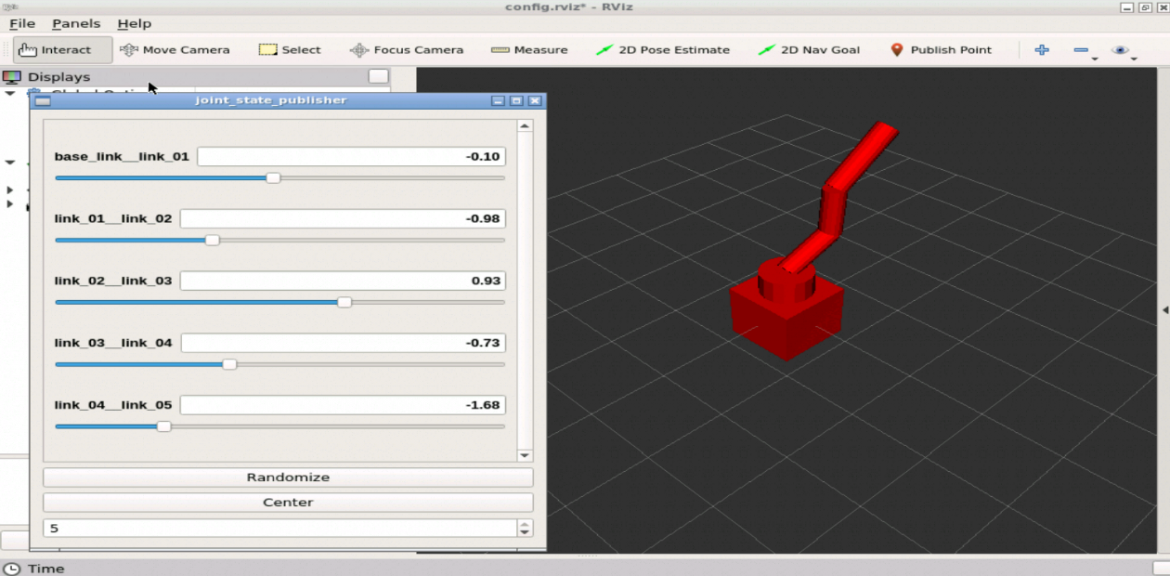
Task: Click the link_03__link_04 joint label
Action: pyautogui.click(x=113, y=343)
